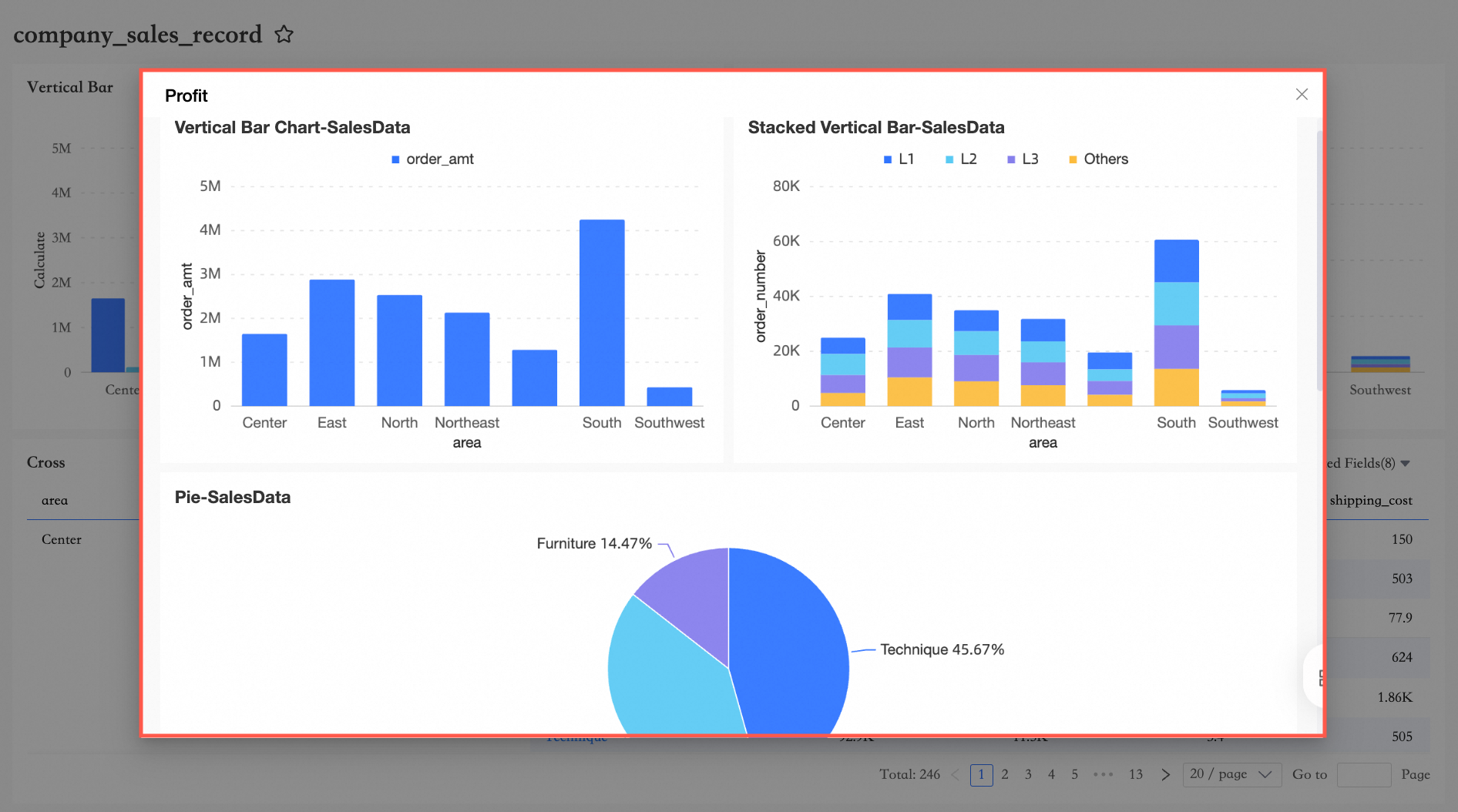Click the Stacked Vertical Bar-SalesData title
1458x812 pixels.
876,127
